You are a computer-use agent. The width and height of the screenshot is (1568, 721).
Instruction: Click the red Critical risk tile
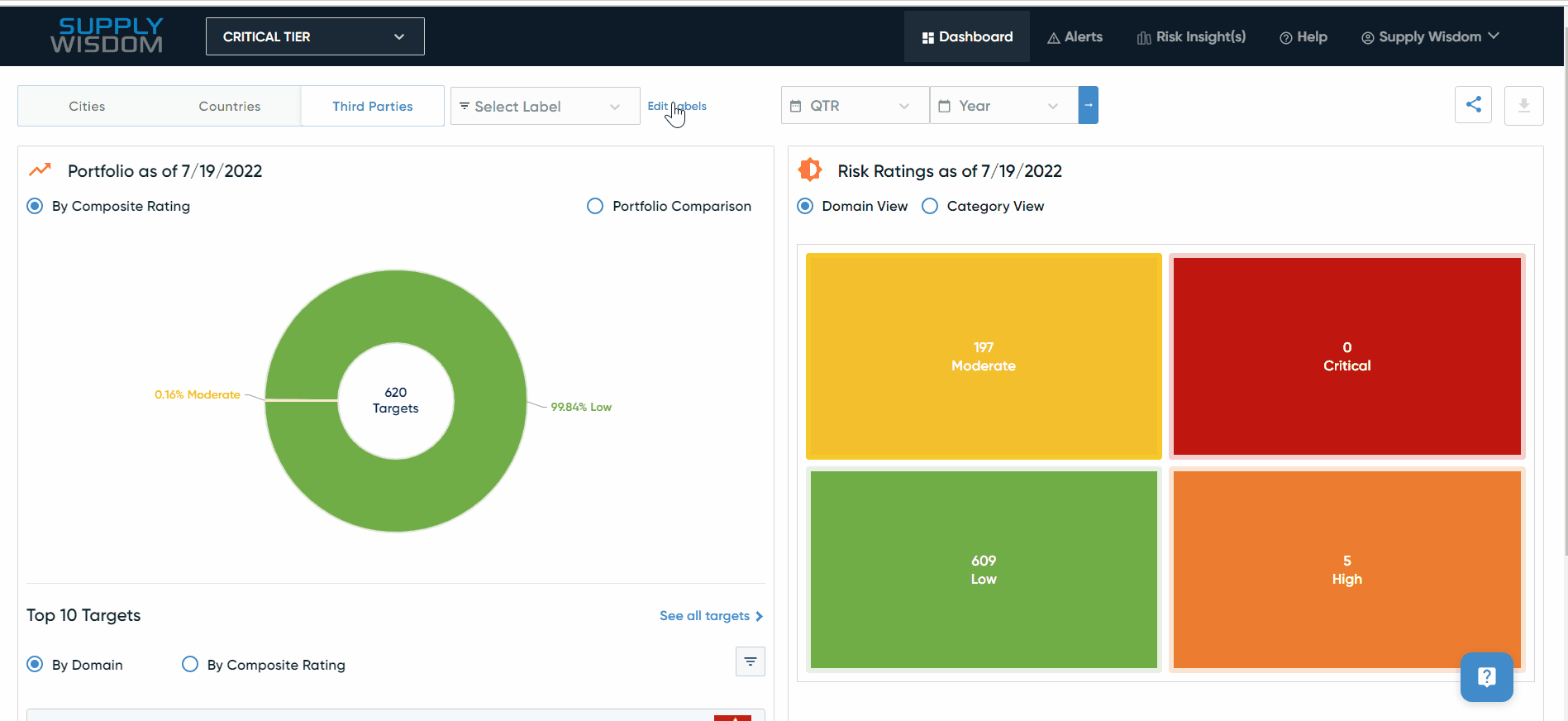click(1346, 356)
